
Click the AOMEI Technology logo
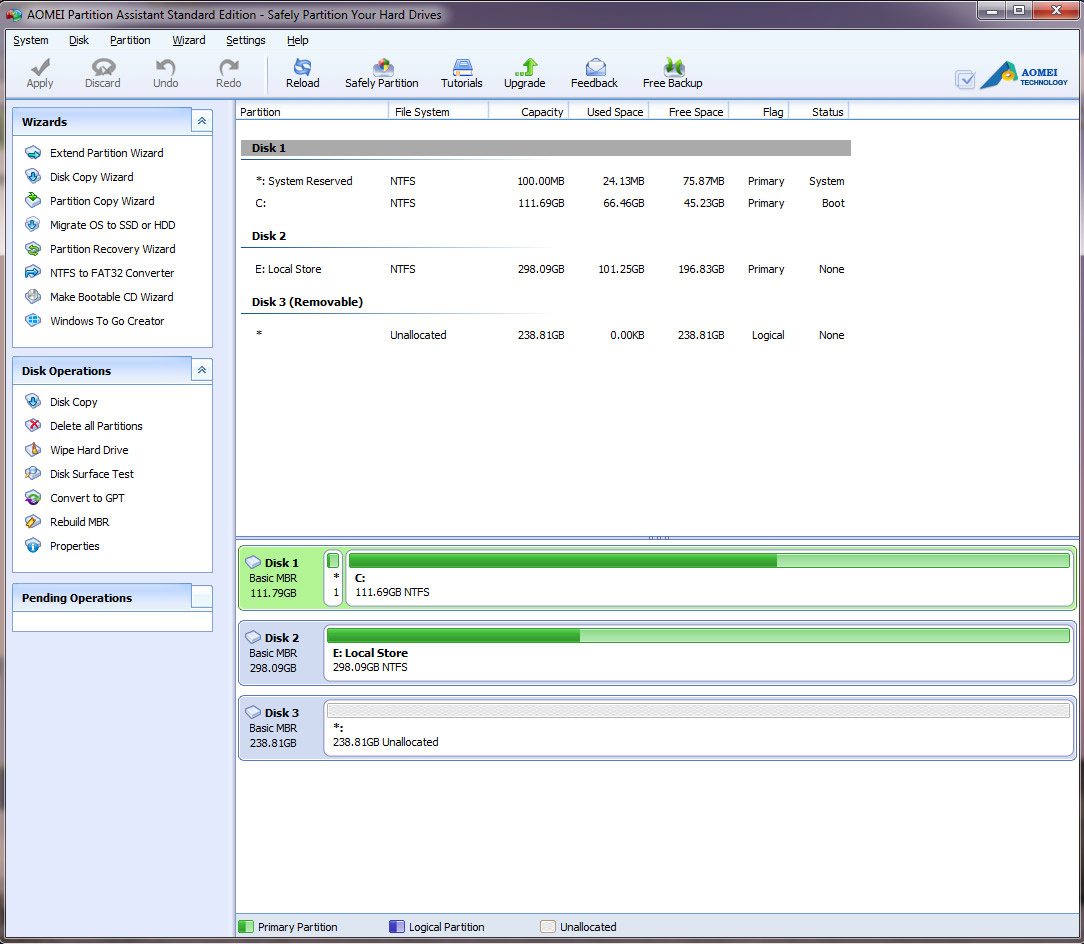pos(1025,75)
